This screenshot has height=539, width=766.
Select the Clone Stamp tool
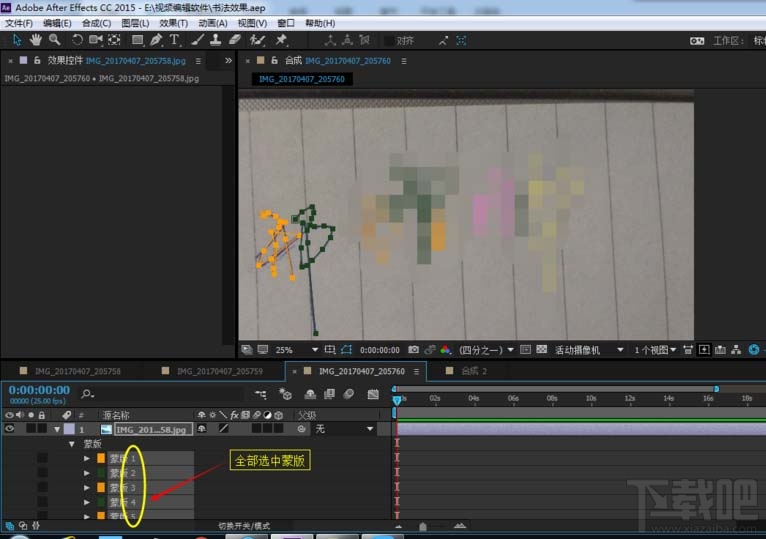point(216,40)
